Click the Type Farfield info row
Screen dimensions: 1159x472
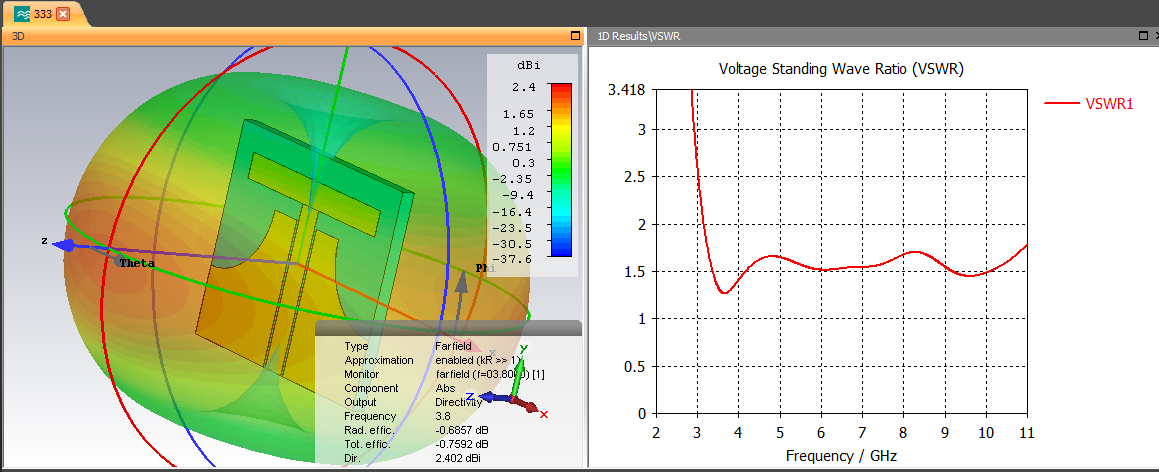pyautogui.click(x=407, y=346)
